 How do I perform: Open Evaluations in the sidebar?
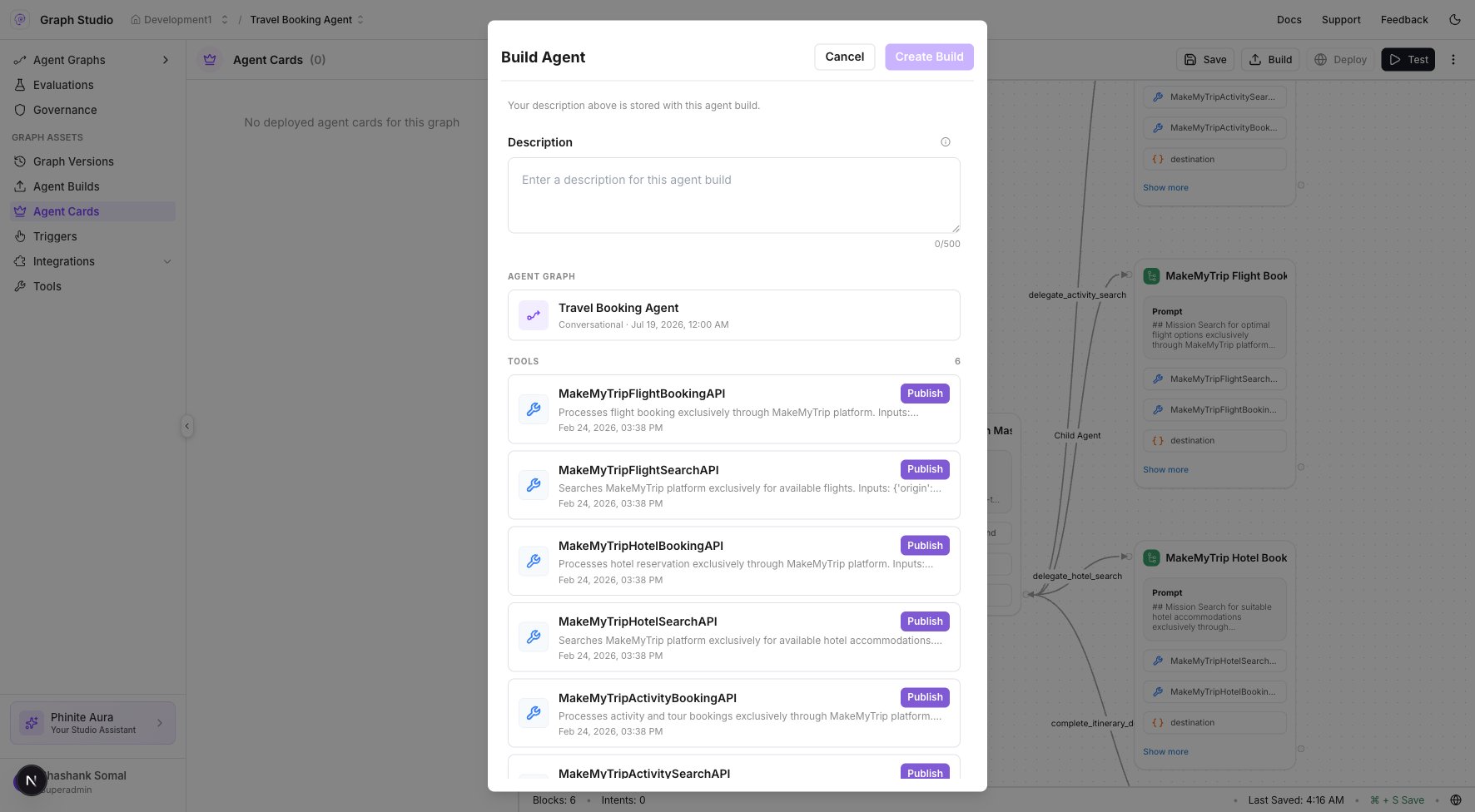coord(63,85)
